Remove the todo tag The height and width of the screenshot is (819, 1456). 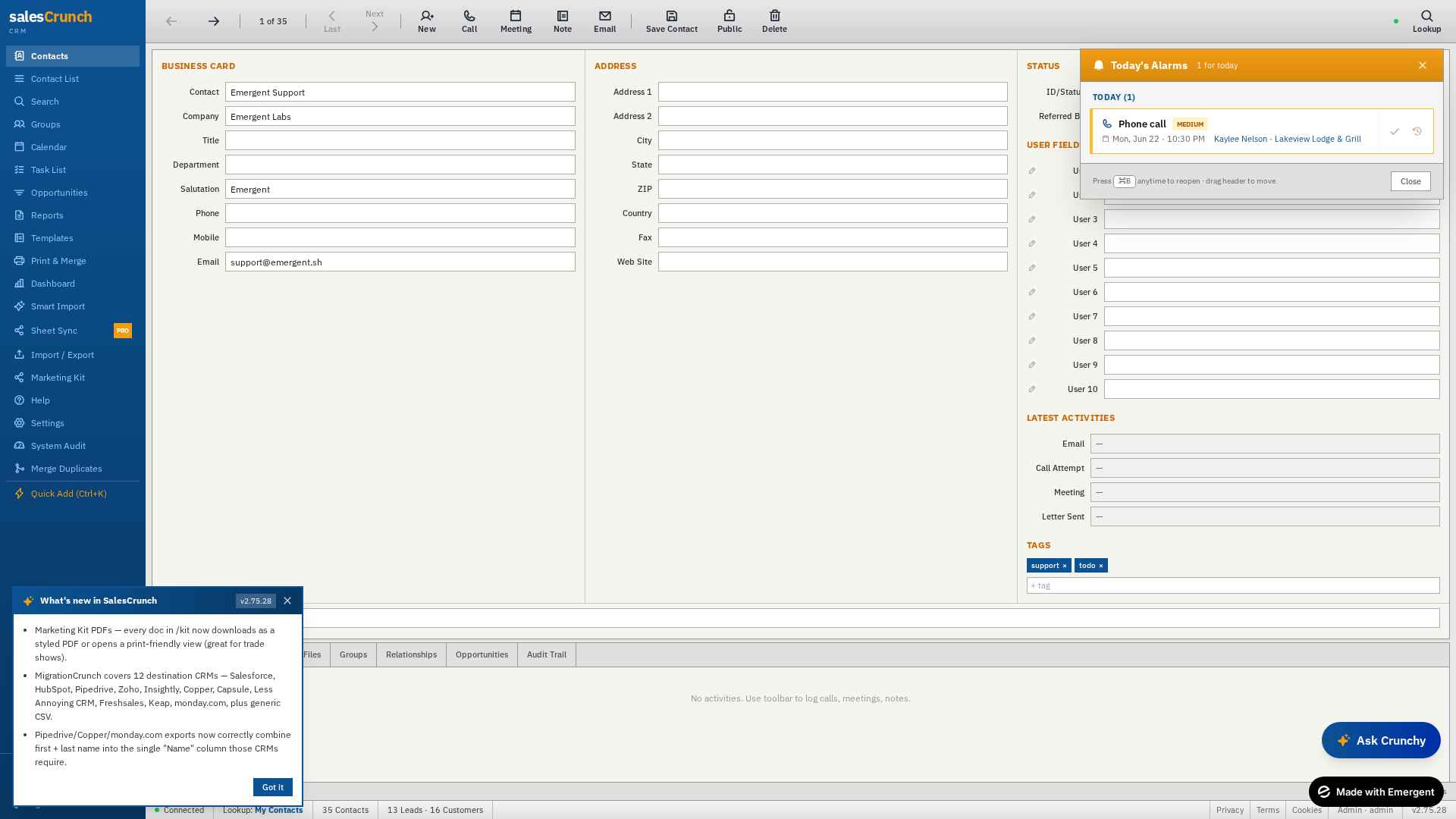point(1101,566)
